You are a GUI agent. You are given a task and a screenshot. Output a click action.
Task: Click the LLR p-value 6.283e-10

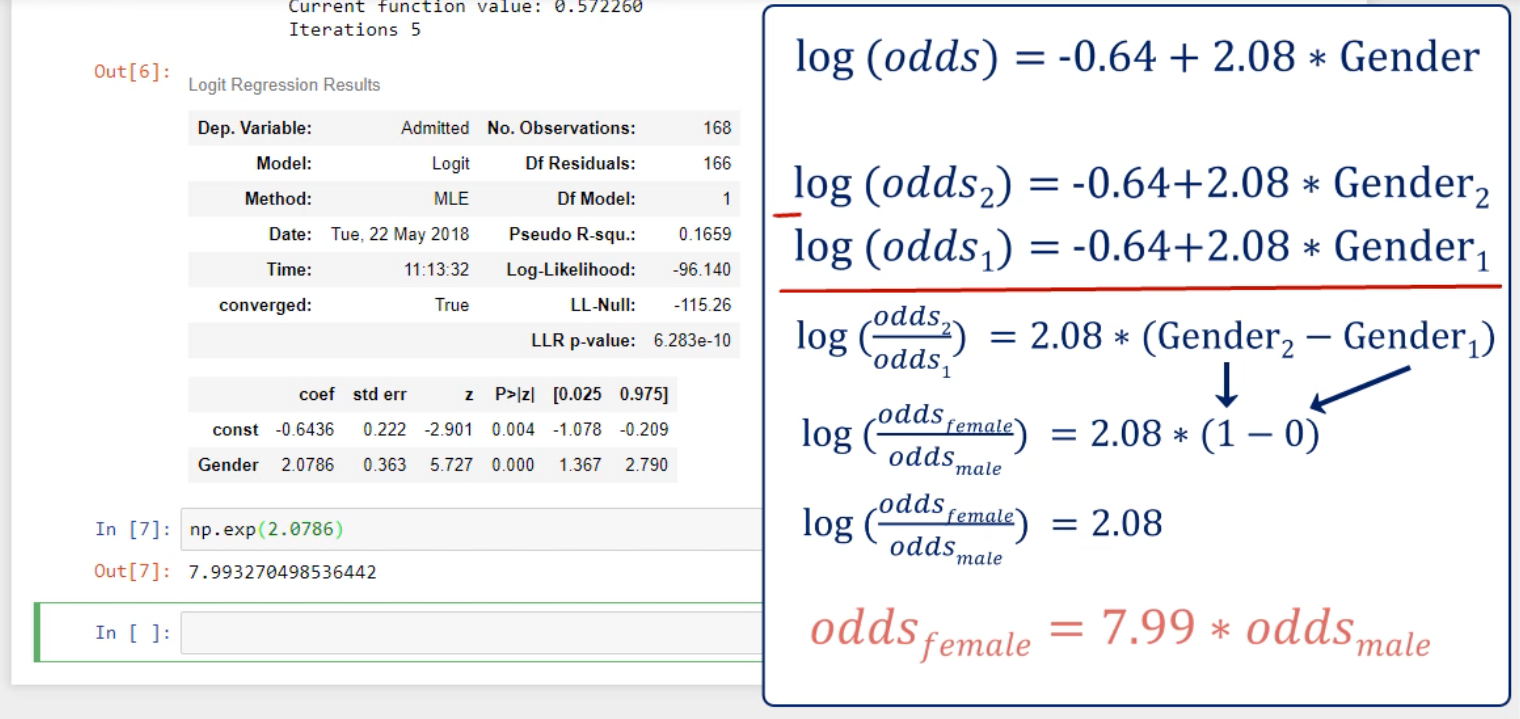pos(692,340)
